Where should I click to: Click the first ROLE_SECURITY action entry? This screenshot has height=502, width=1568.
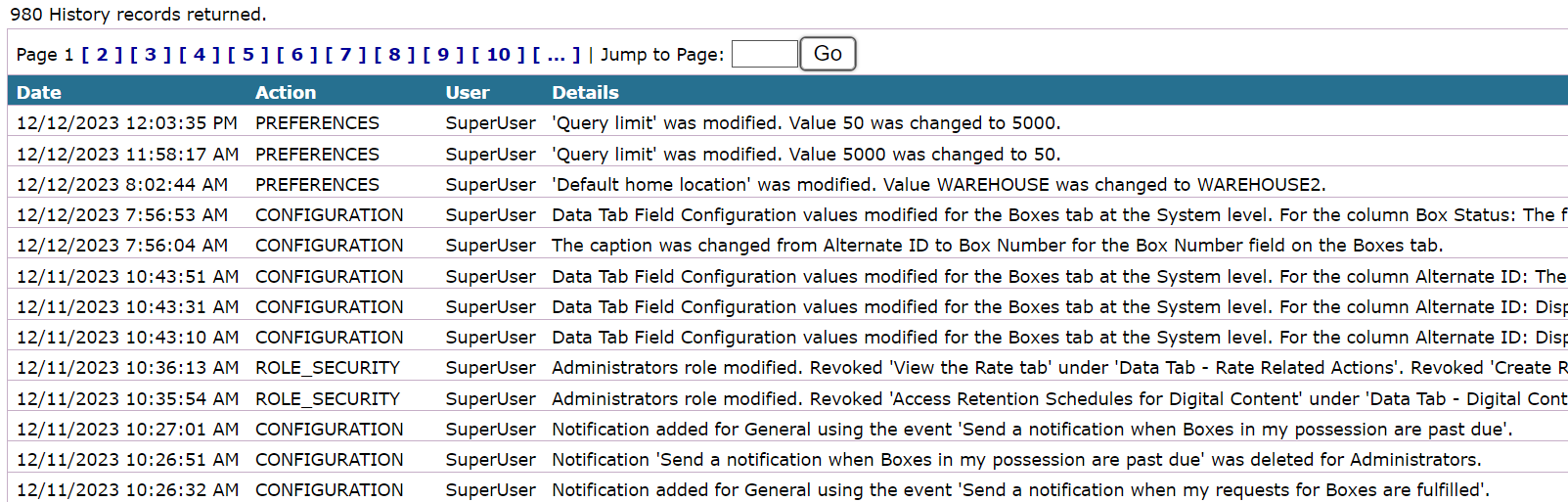click(x=328, y=368)
